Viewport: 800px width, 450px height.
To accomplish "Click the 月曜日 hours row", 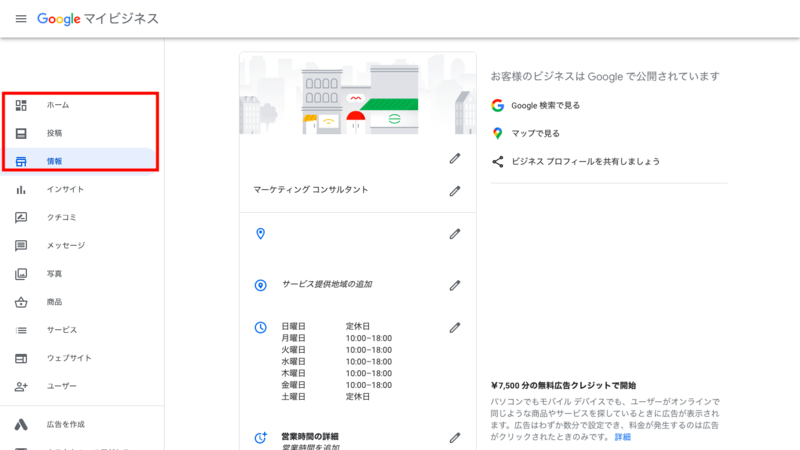I will point(337,338).
